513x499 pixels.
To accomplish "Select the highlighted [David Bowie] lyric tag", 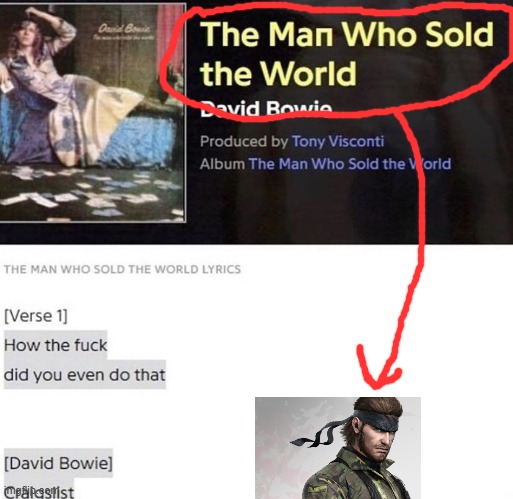I will 58,463.
